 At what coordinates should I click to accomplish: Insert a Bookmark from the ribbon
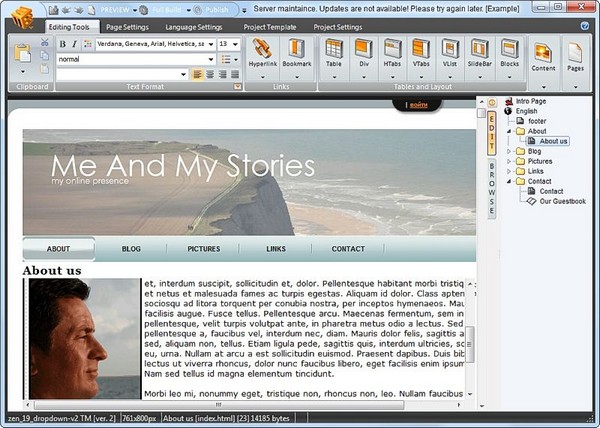(x=296, y=53)
